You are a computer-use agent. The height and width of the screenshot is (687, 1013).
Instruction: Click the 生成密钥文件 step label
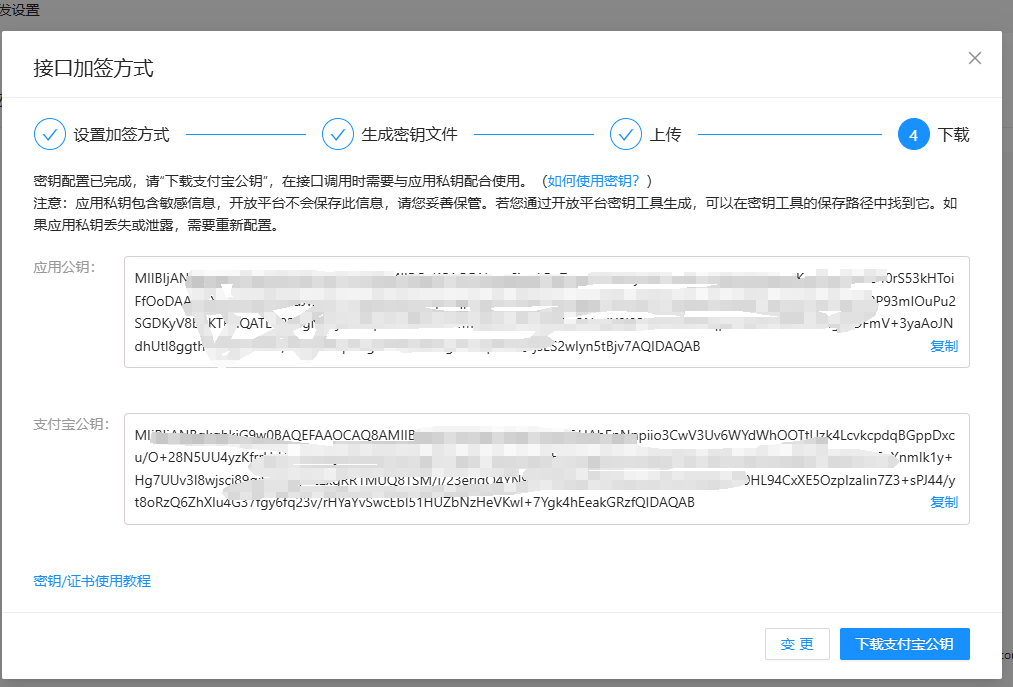tap(410, 134)
